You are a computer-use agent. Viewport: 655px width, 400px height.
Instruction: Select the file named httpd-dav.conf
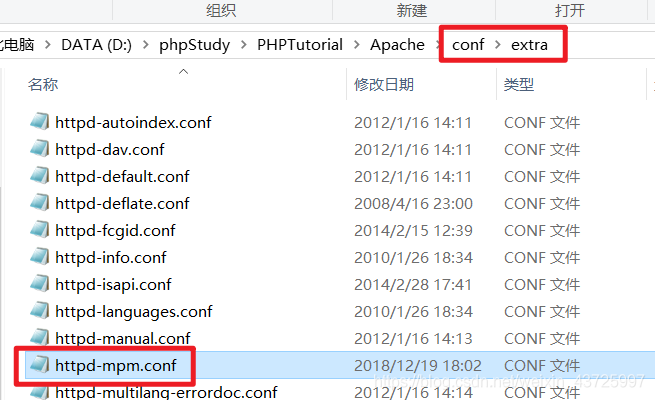pyautogui.click(x=110, y=149)
